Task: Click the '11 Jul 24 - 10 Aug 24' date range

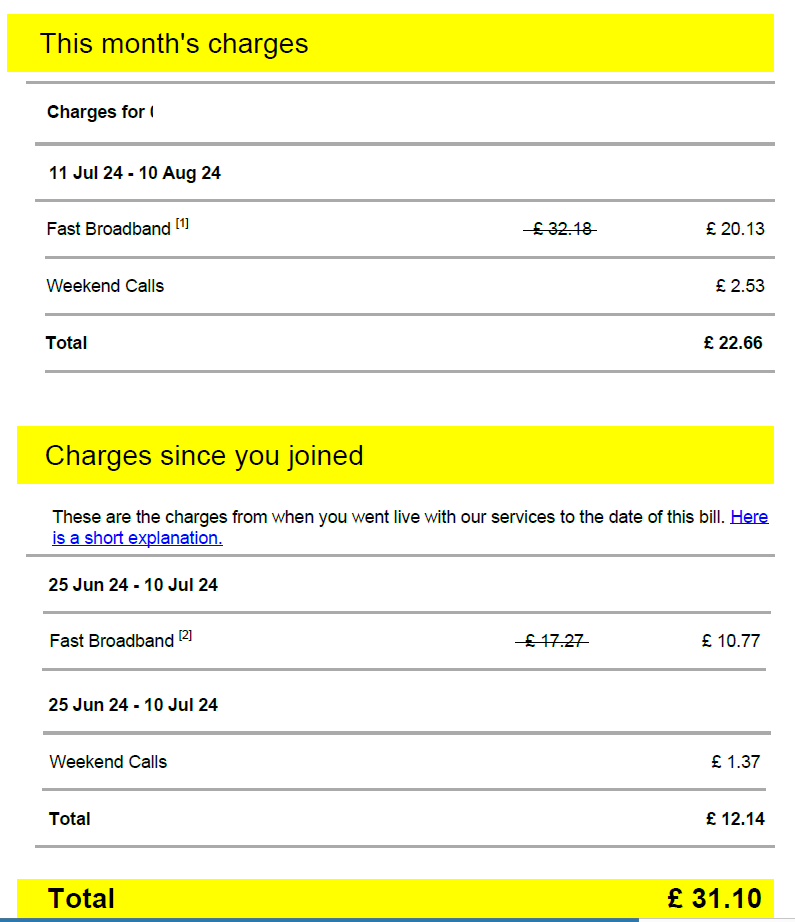Action: pos(135,173)
